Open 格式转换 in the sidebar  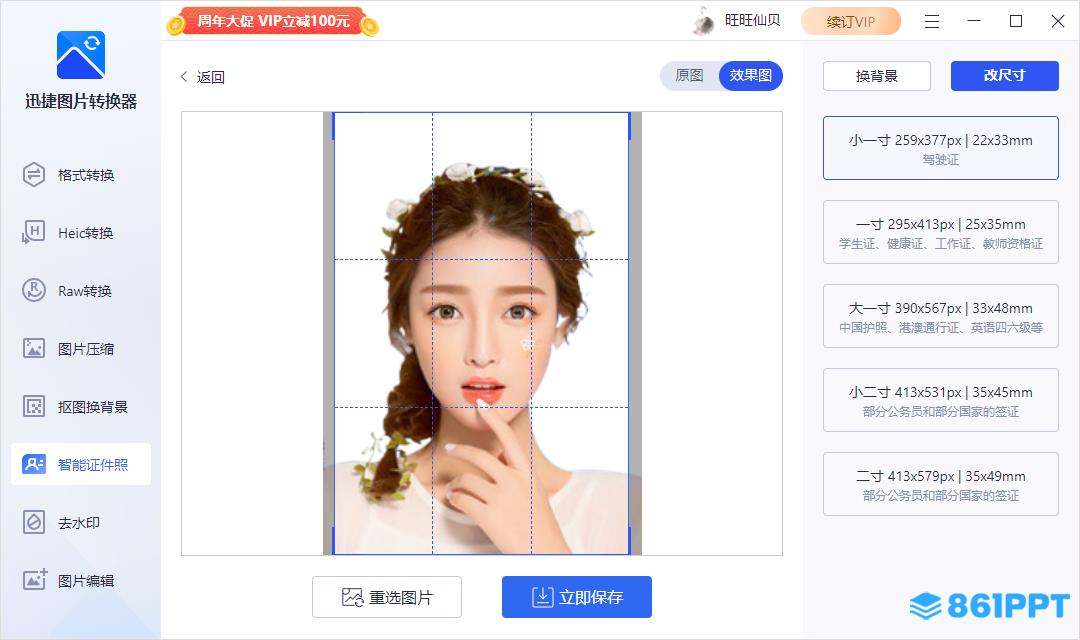pyautogui.click(x=81, y=175)
